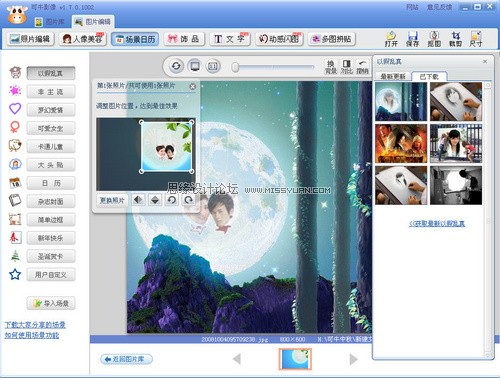This screenshot has width=500, height=378.
Task: Click the horizontal flip icon in photo panel
Action: tap(138, 200)
